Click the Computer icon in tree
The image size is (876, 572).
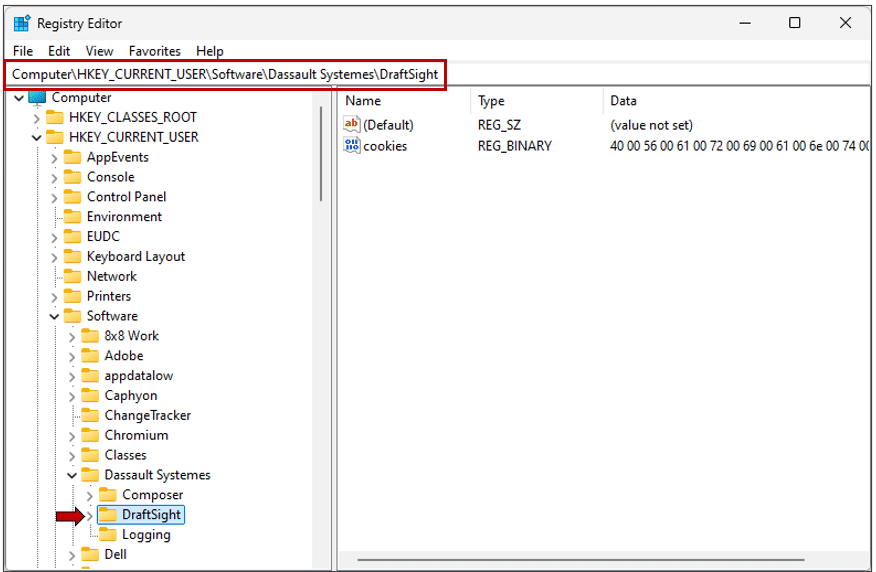37,98
